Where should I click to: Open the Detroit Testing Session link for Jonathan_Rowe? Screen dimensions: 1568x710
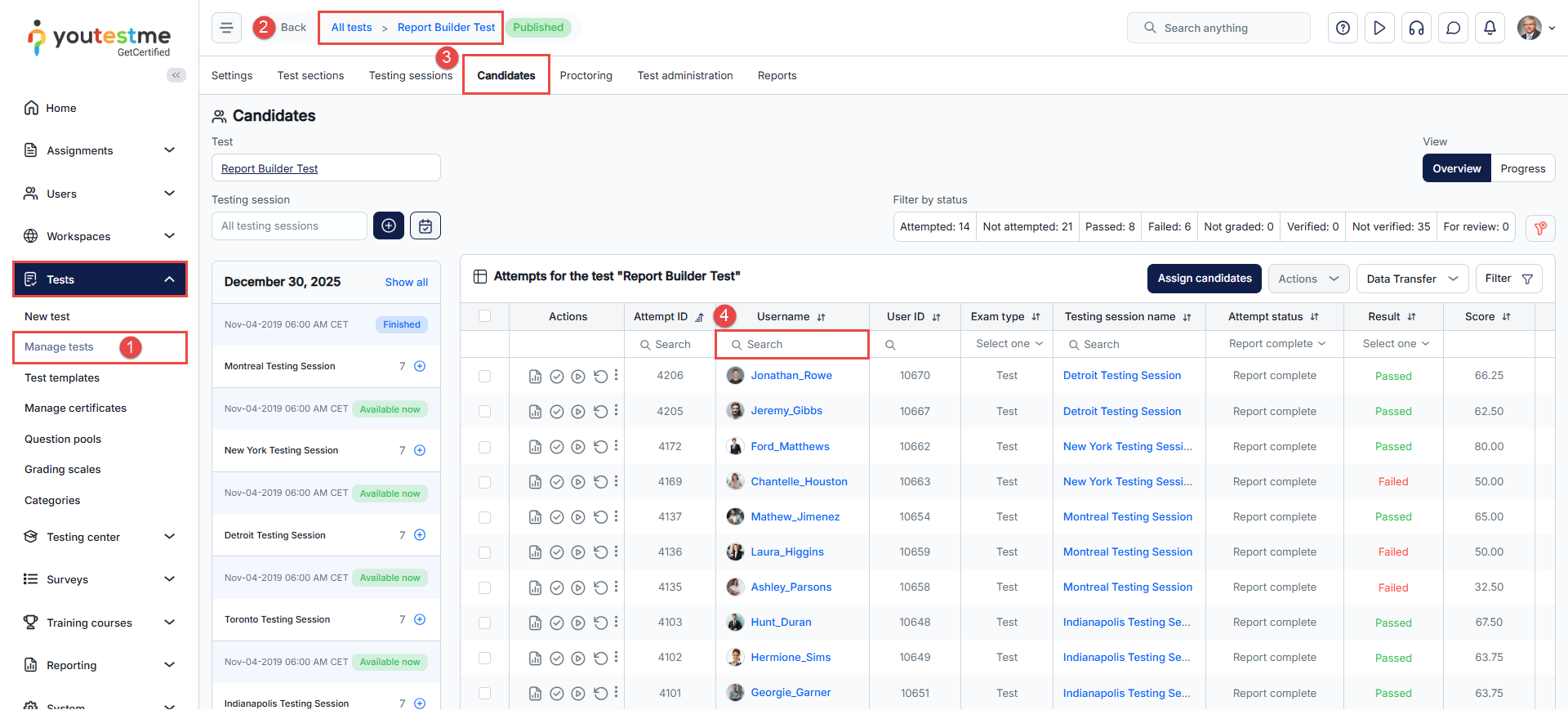coord(1121,376)
